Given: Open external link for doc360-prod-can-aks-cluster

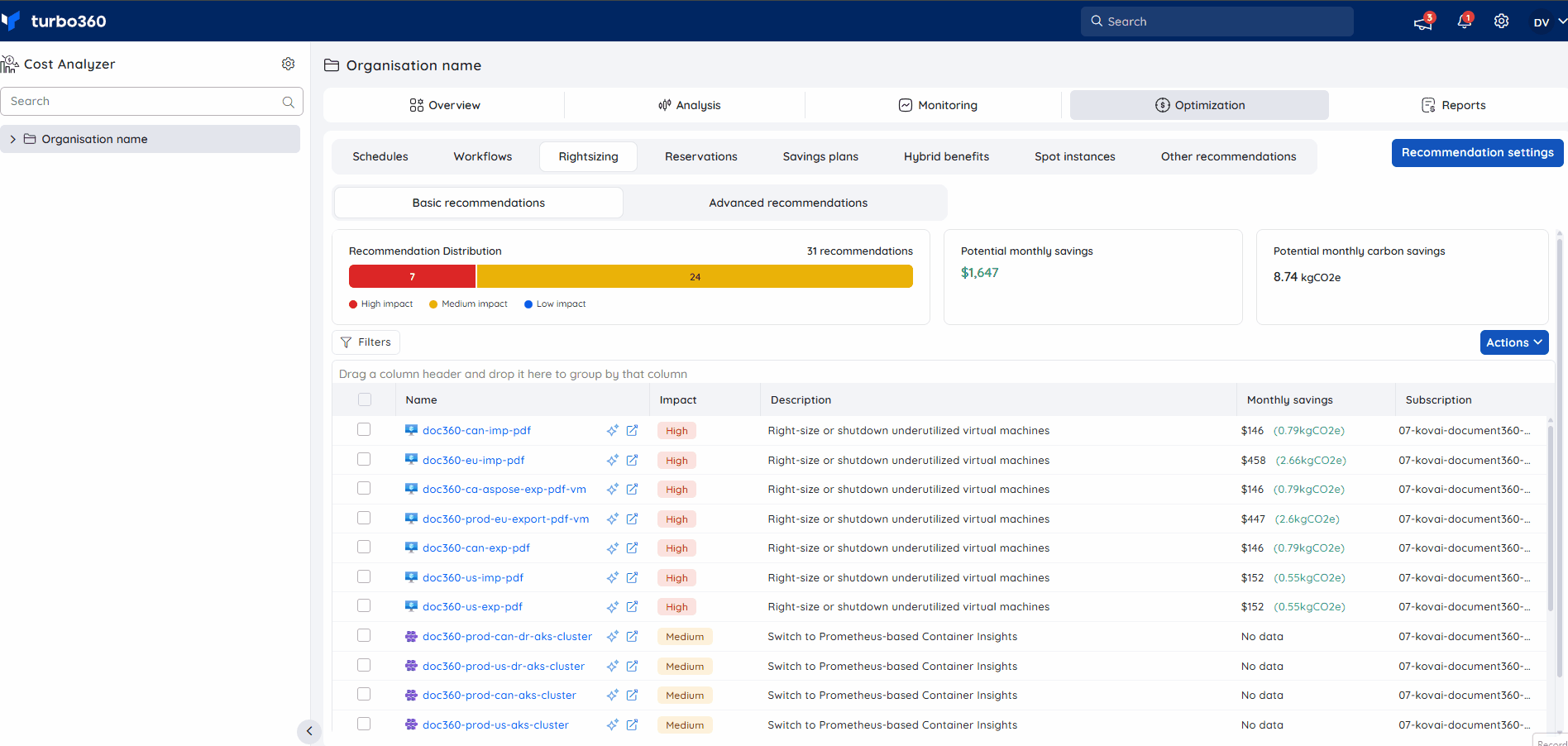Looking at the screenshot, I should click(x=632, y=696).
